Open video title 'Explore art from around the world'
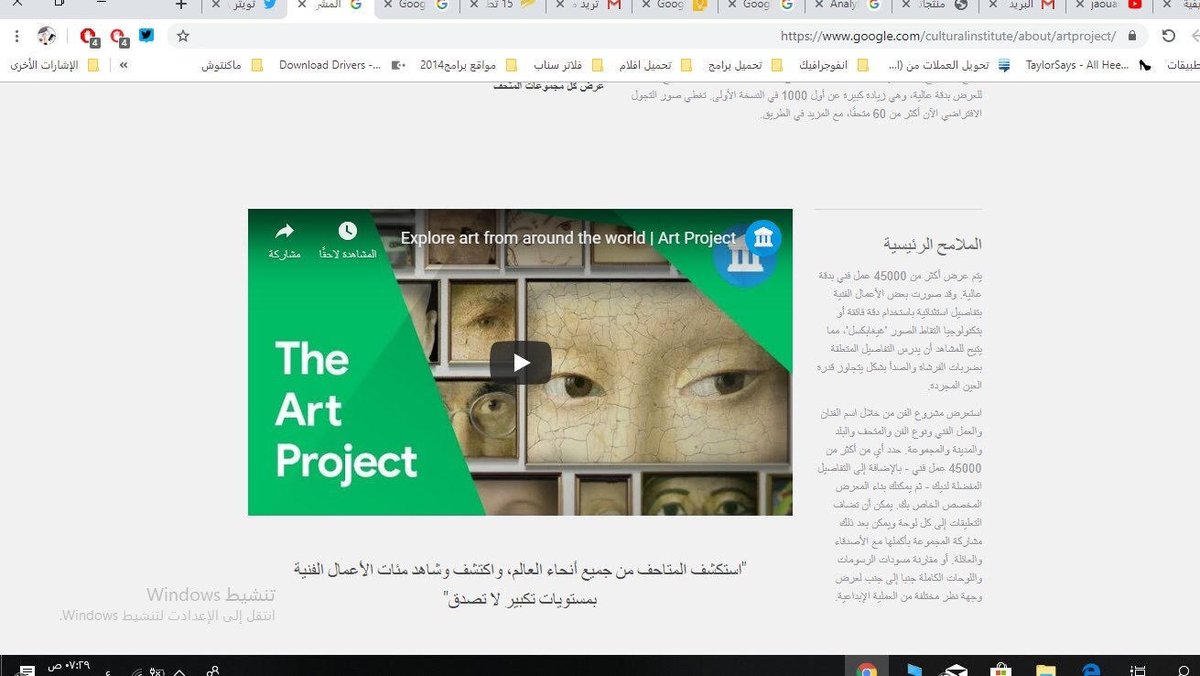1200x676 pixels. pyautogui.click(x=568, y=238)
